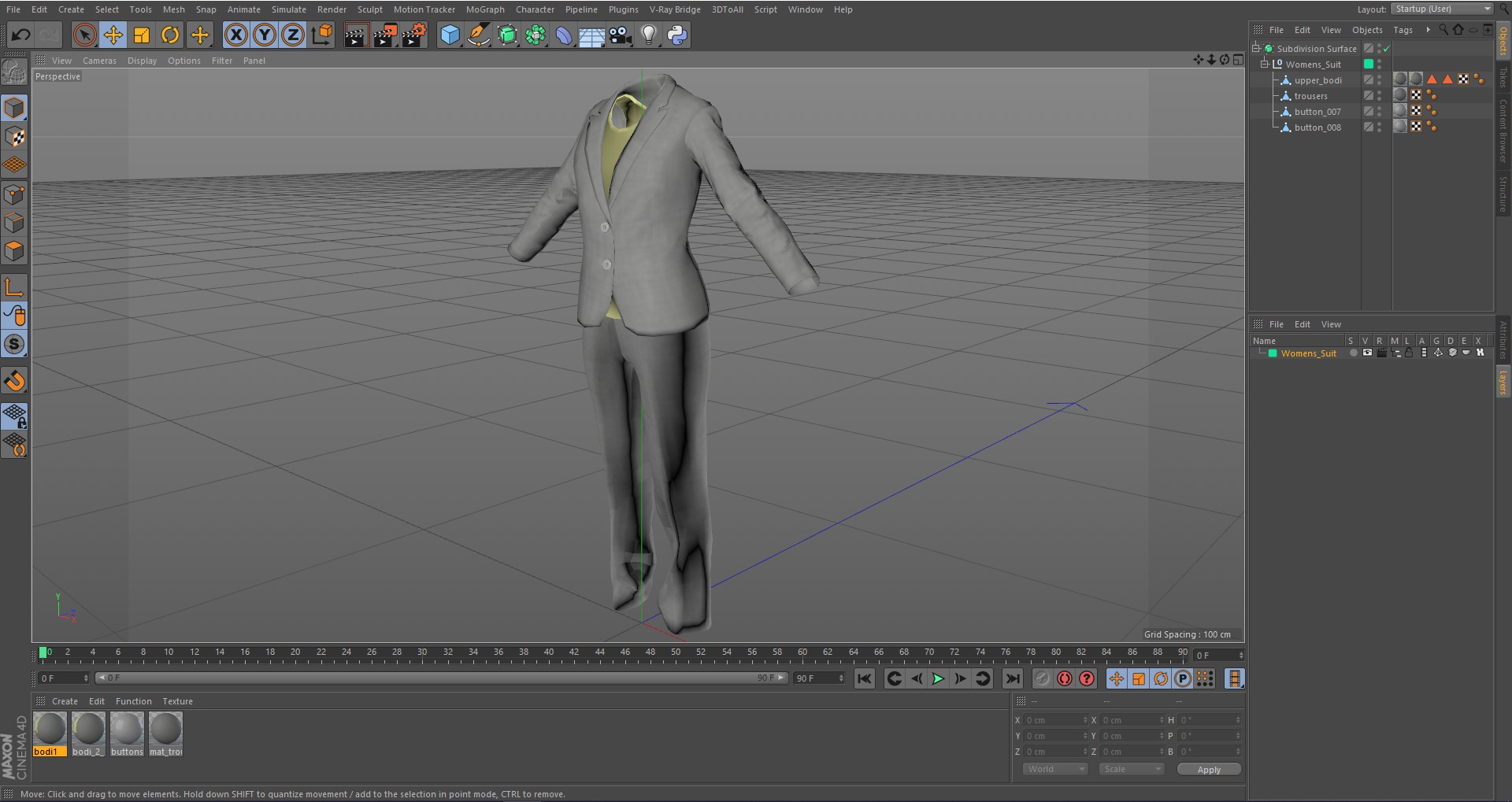Click the Undo arrow icon
This screenshot has width=1512, height=802.
click(21, 35)
